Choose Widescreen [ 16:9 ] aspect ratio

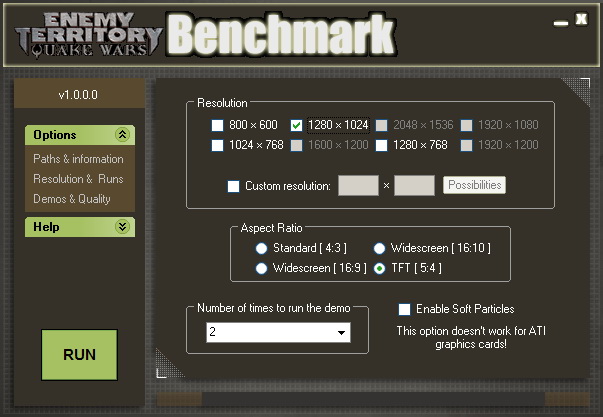tap(262, 269)
